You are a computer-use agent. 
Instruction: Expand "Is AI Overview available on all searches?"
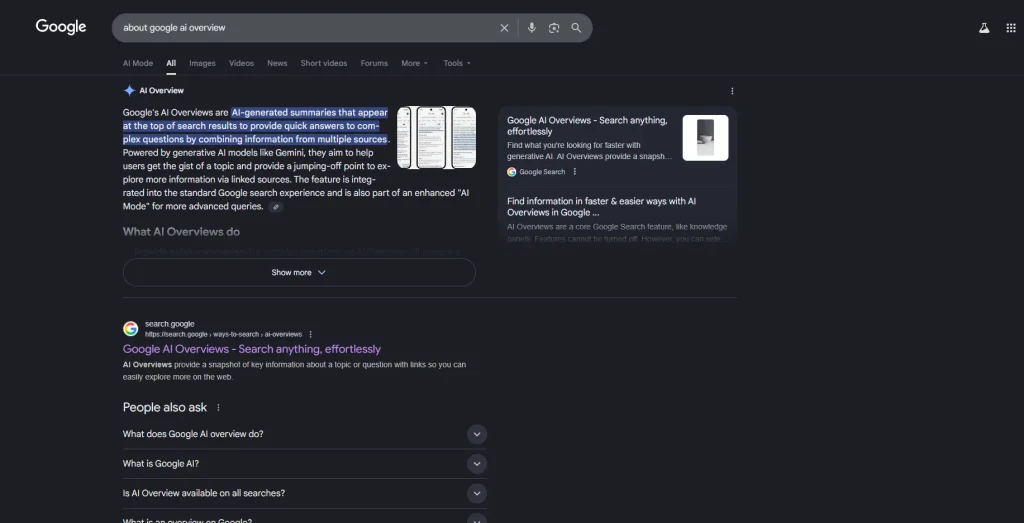304,494
